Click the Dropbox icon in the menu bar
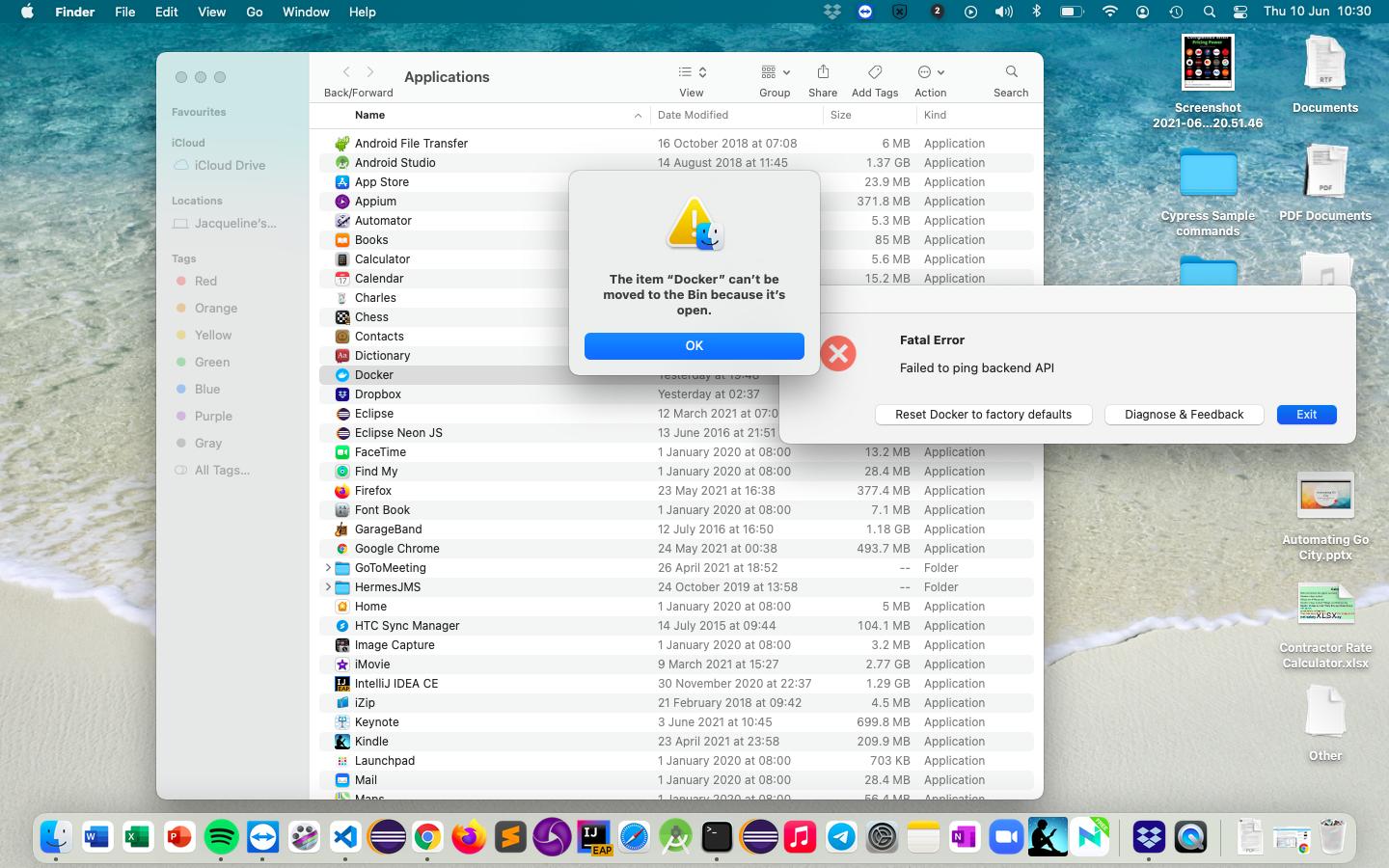The image size is (1389, 868). point(832,12)
